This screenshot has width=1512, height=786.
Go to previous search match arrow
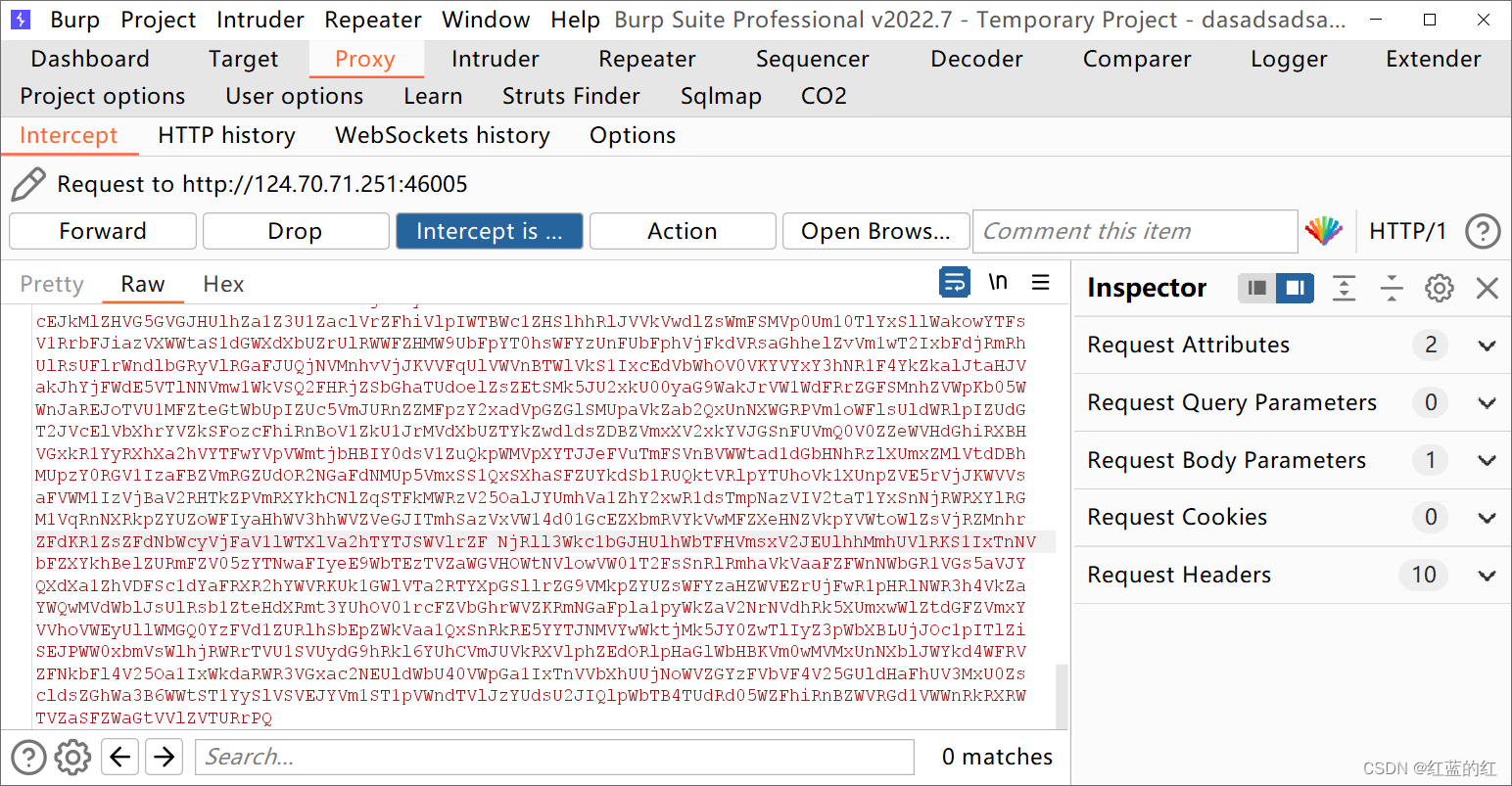(x=119, y=757)
